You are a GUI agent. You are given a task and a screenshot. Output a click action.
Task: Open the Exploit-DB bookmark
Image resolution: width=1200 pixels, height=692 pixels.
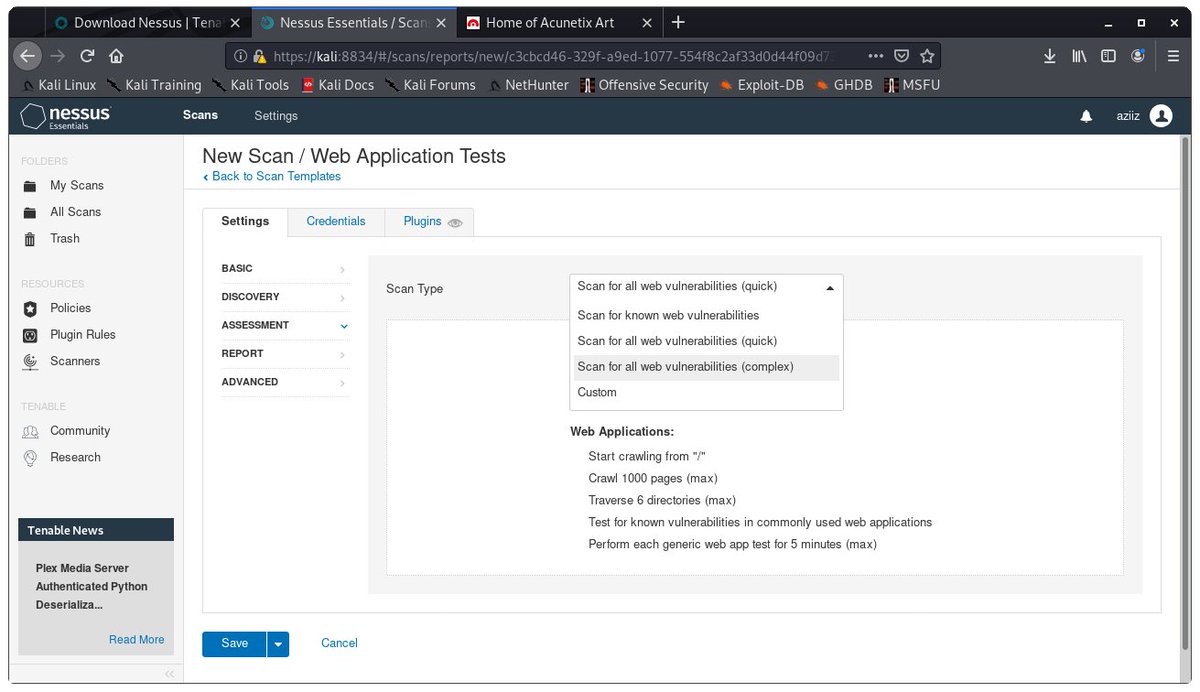pyautogui.click(x=760, y=85)
